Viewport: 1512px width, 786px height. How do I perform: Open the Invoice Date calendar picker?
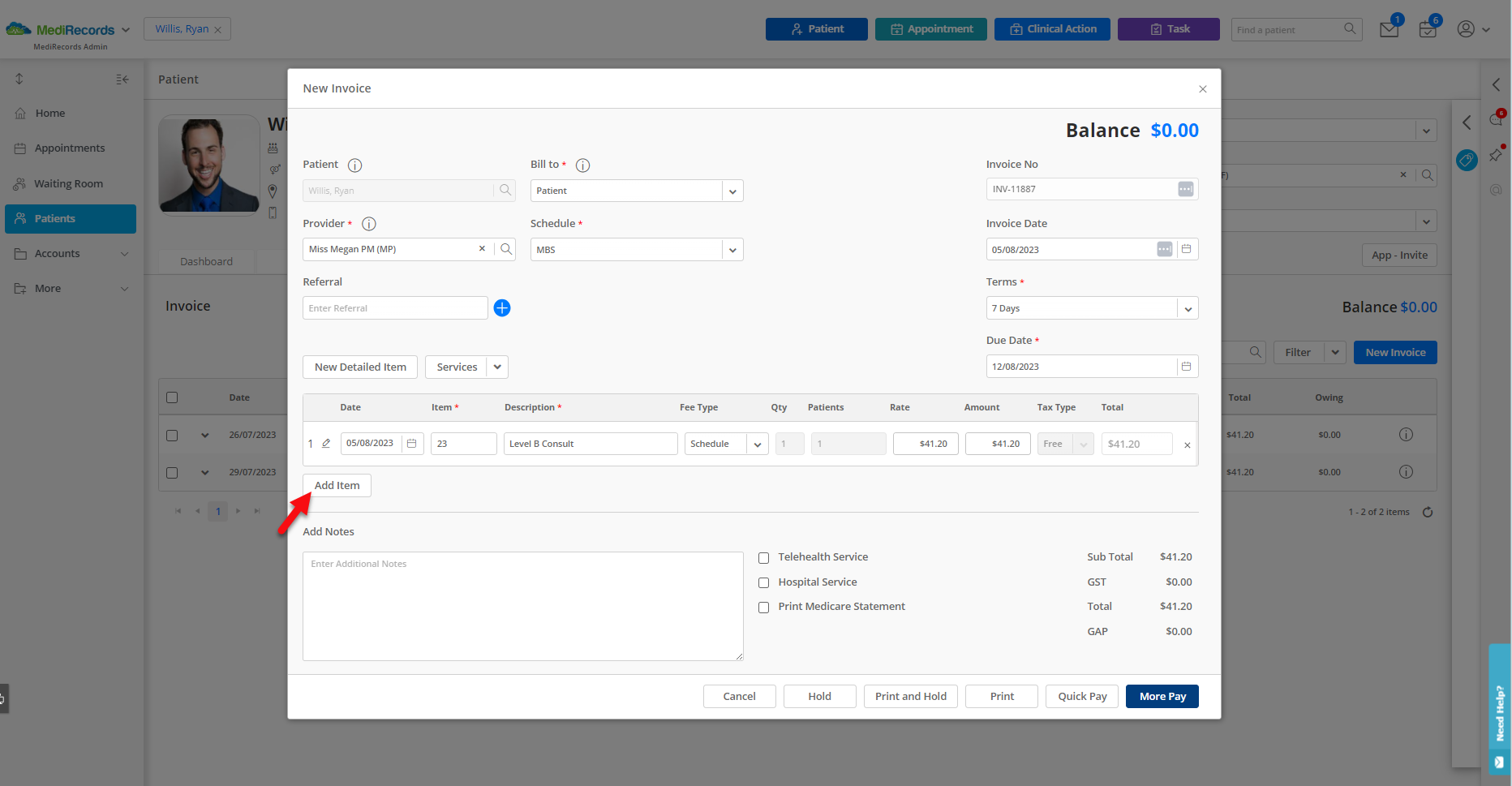[1186, 249]
